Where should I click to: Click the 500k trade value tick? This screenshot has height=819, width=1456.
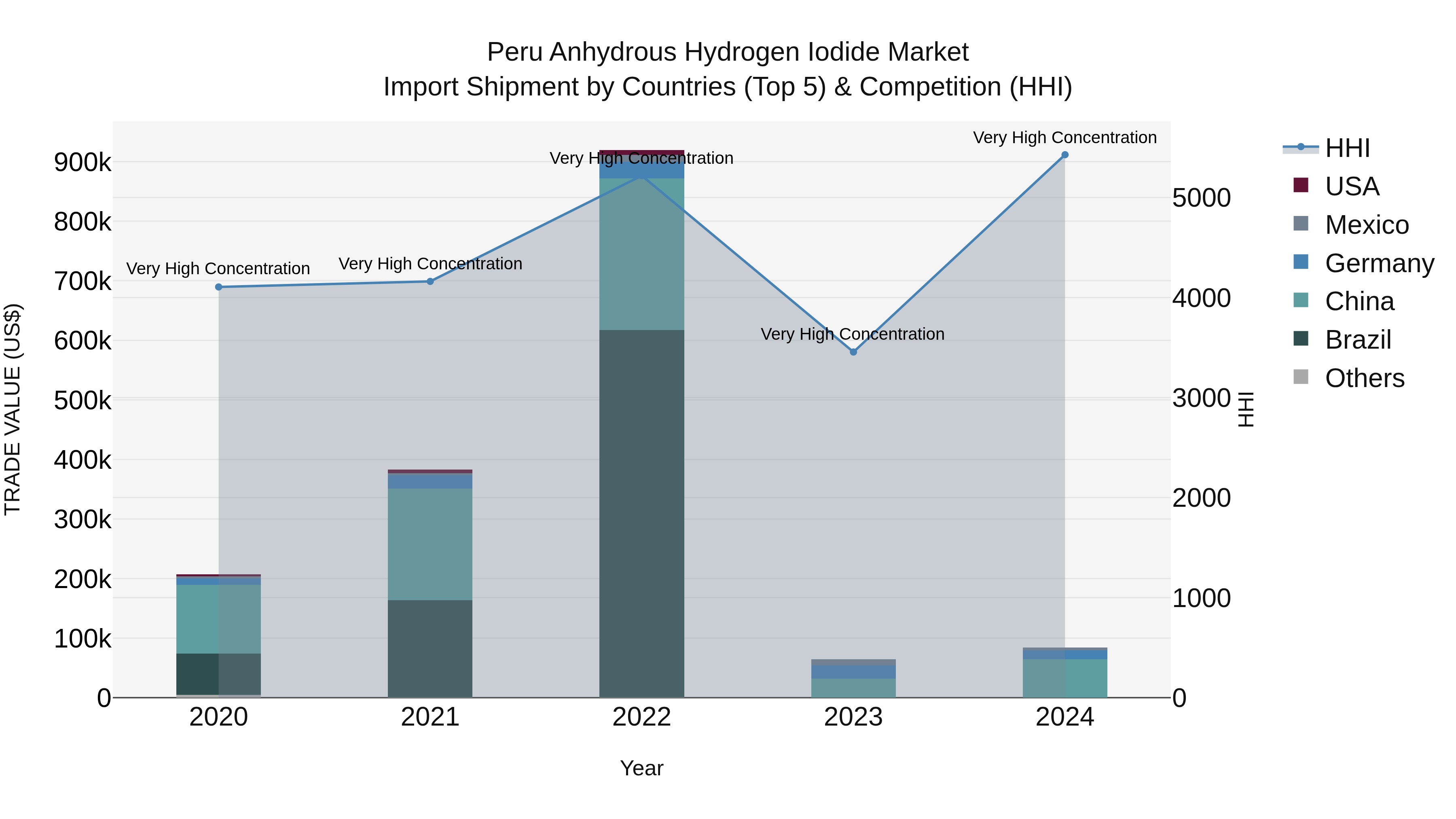pos(83,401)
